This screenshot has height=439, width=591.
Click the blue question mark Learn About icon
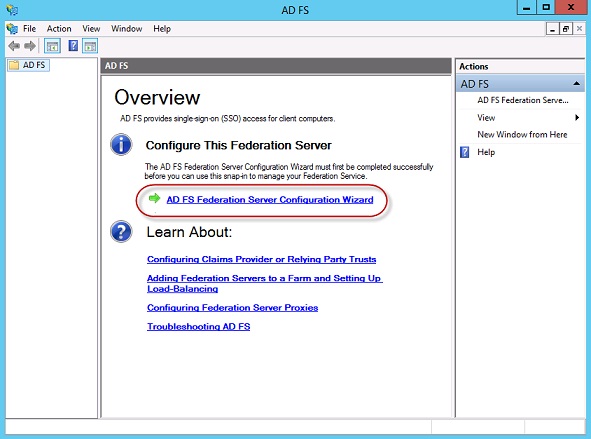(x=121, y=231)
